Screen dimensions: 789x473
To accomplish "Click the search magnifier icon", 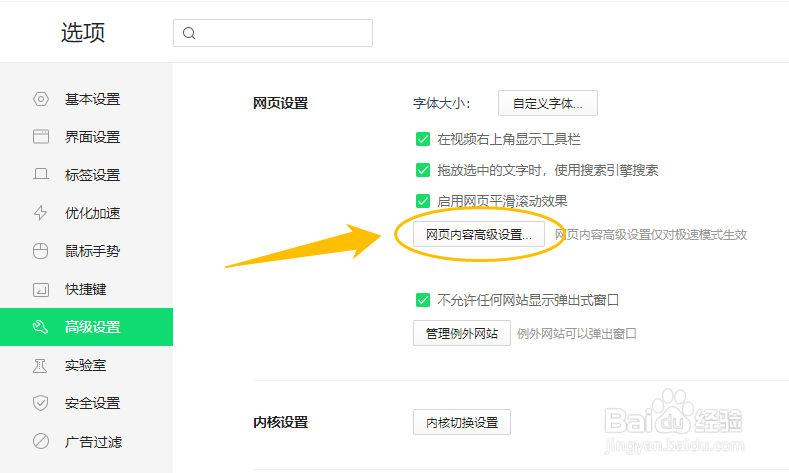I will (x=189, y=33).
